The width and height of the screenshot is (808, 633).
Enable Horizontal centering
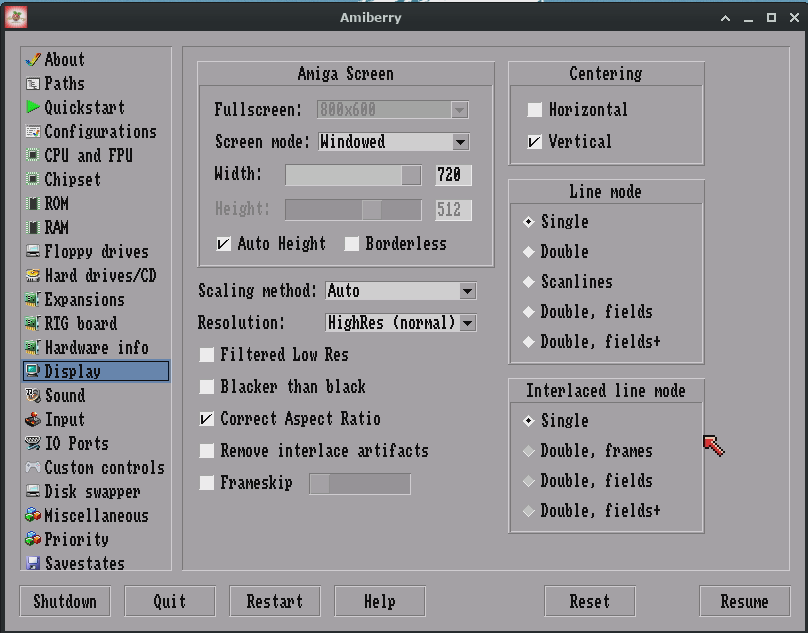coord(537,110)
